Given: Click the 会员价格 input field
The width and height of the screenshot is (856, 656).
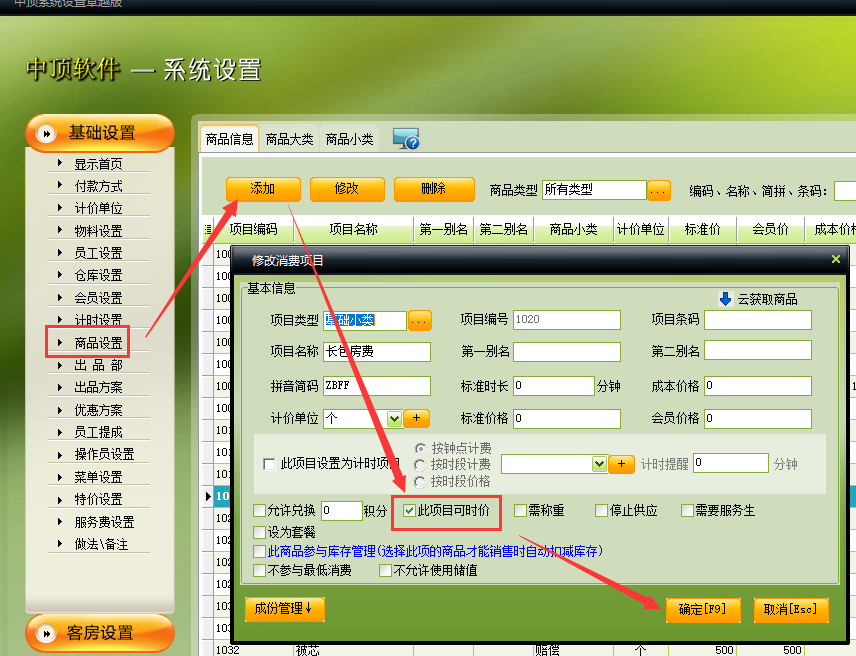Looking at the screenshot, I should 758,419.
